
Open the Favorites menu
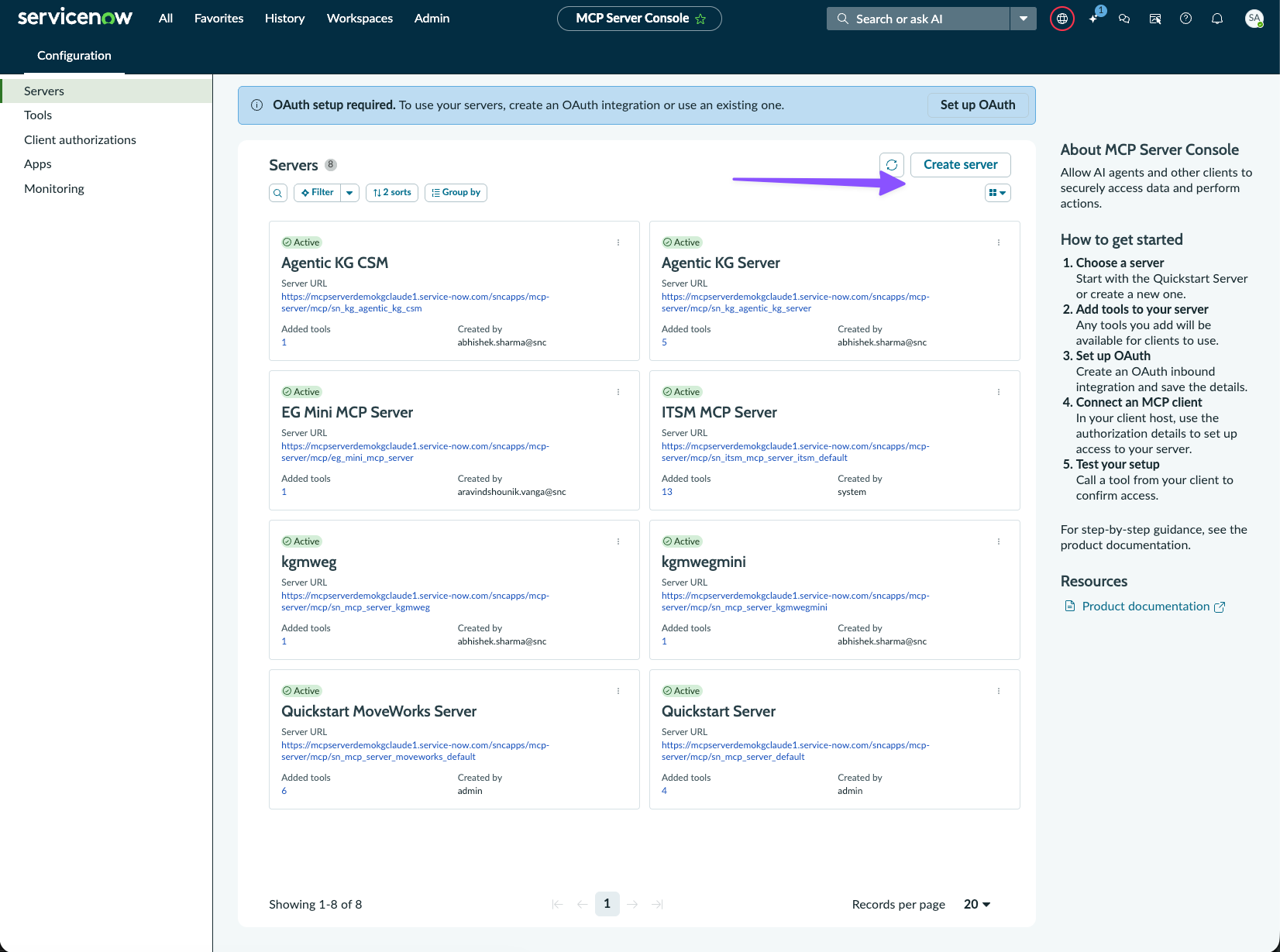pos(218,19)
